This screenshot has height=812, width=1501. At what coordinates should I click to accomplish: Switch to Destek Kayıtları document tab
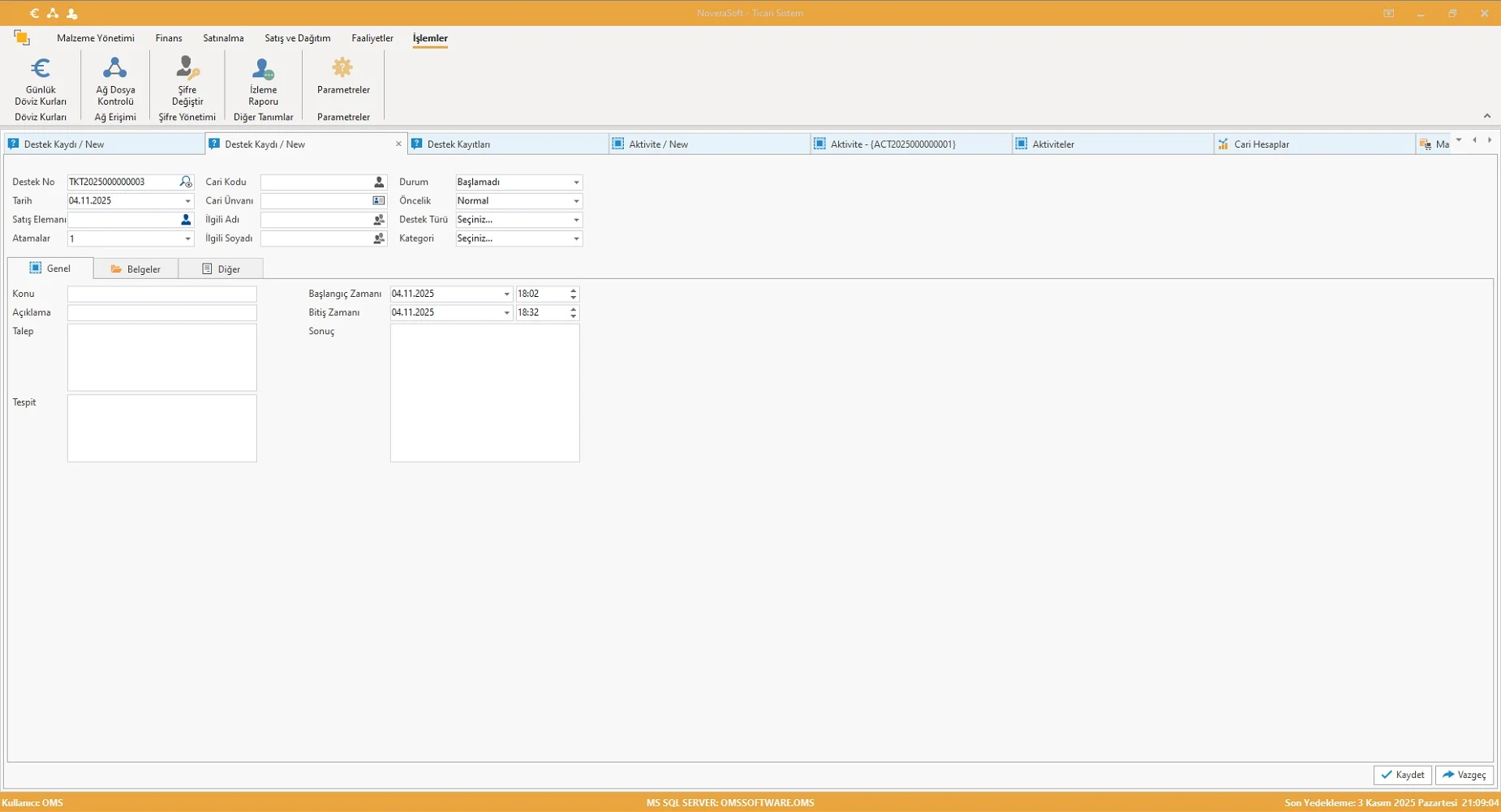click(x=458, y=144)
